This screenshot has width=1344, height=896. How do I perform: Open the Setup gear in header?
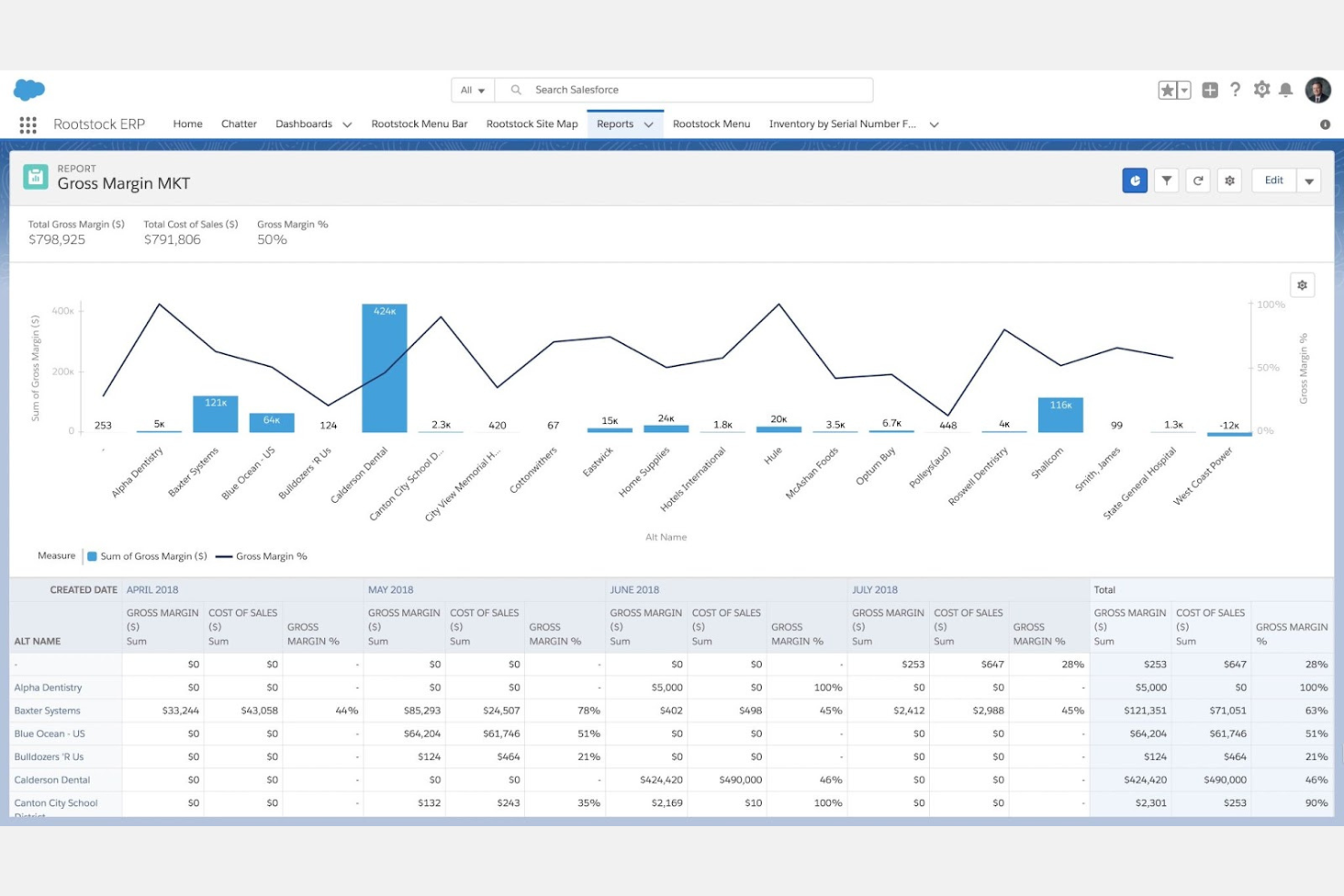(x=1261, y=90)
